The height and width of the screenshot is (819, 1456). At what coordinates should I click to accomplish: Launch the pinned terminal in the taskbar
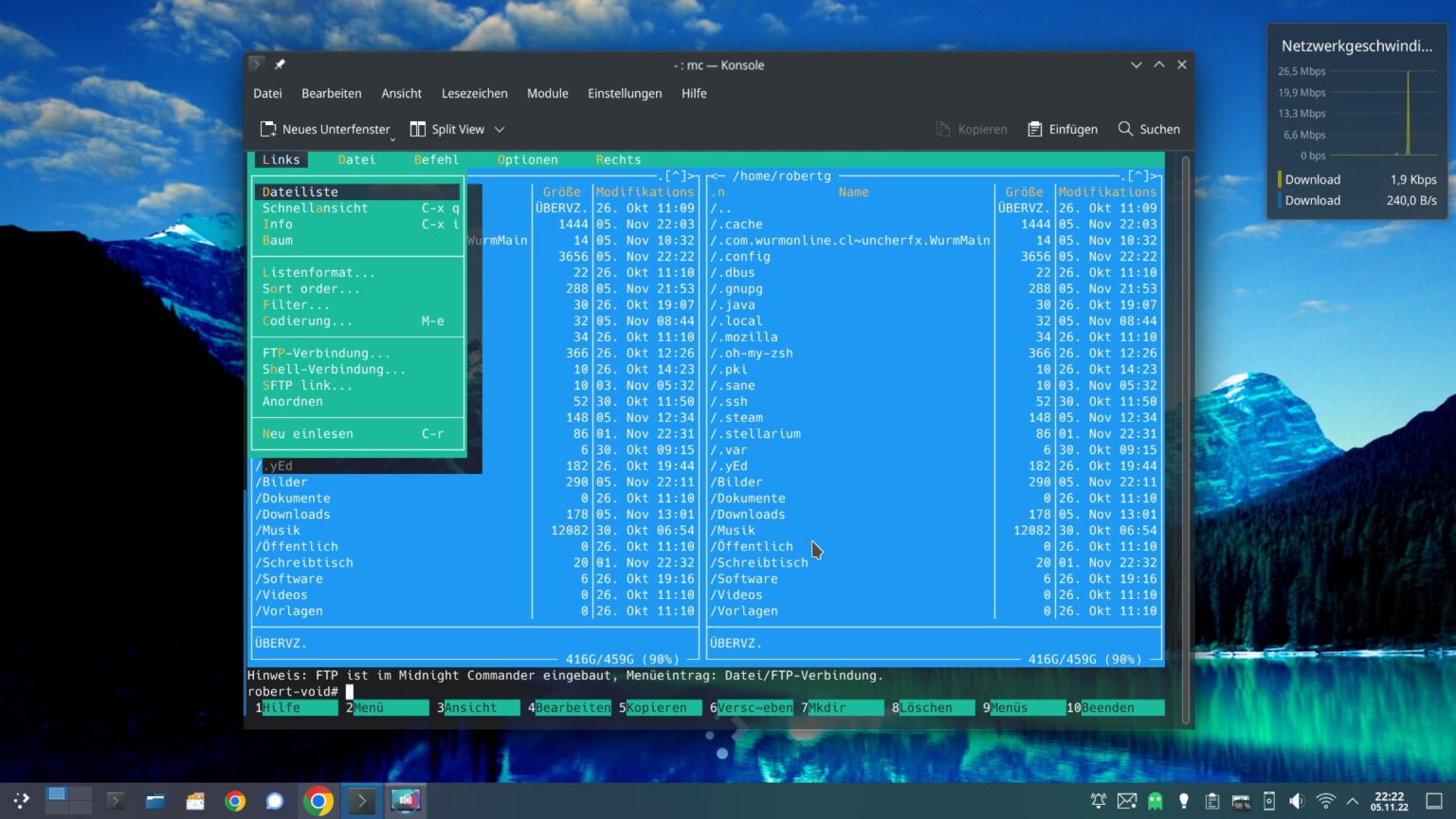115,801
